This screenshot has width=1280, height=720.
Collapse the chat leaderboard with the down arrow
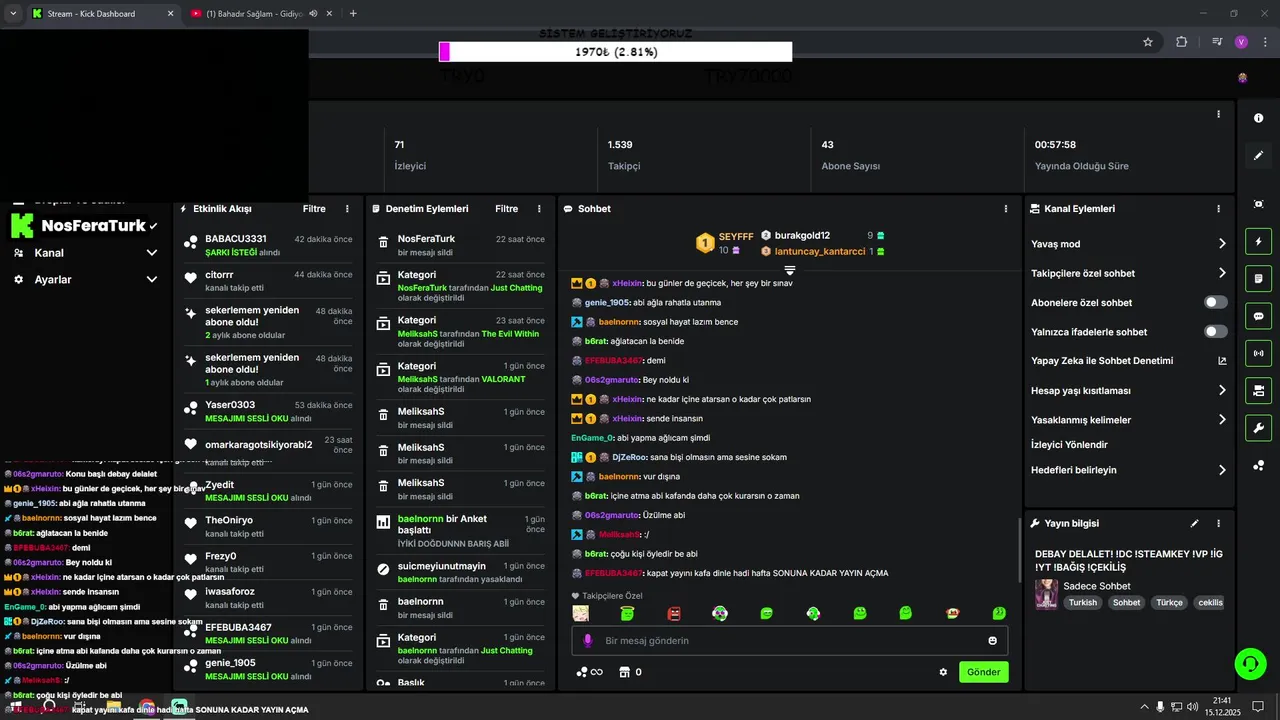click(789, 271)
